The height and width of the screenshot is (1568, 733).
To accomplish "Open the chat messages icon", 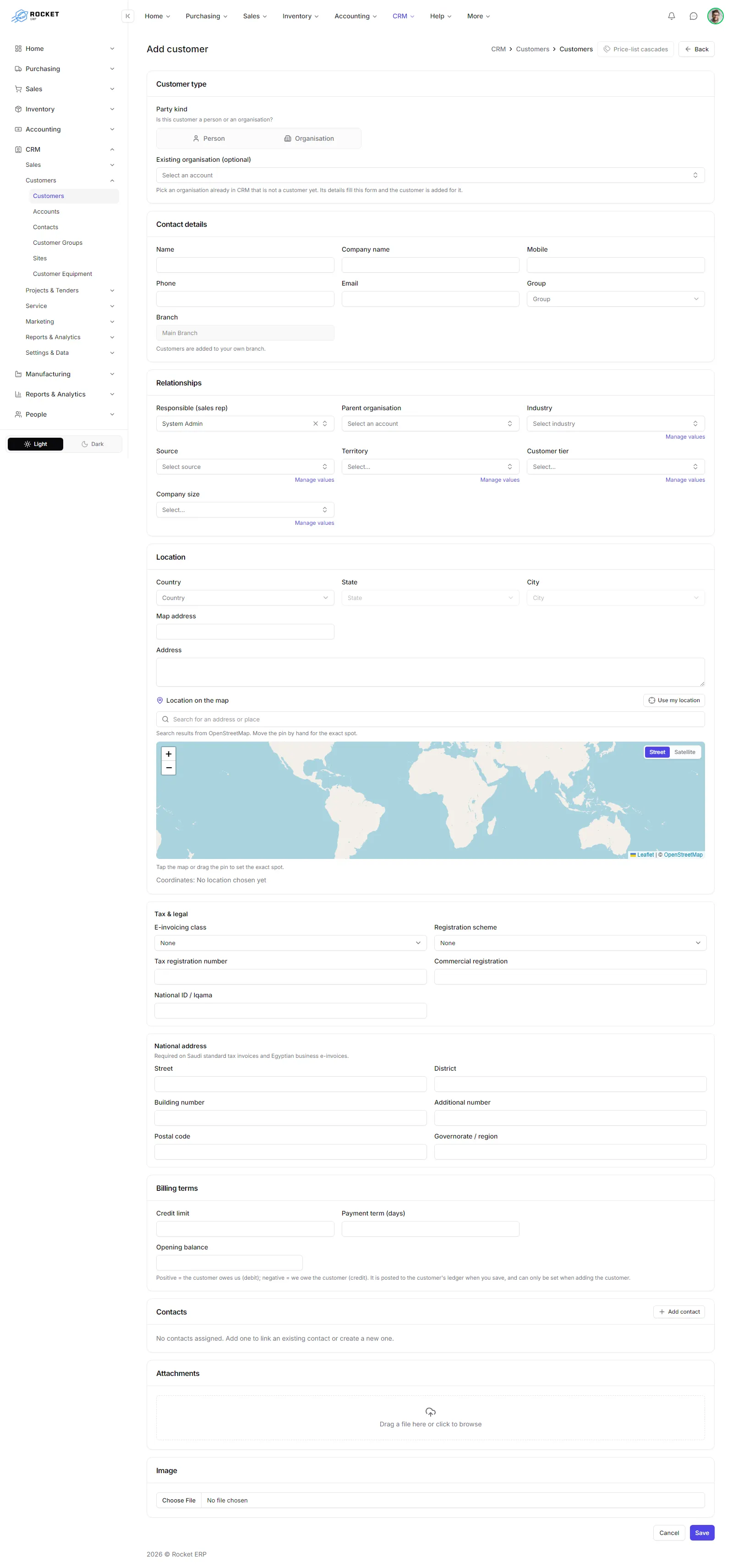I will coord(693,17).
